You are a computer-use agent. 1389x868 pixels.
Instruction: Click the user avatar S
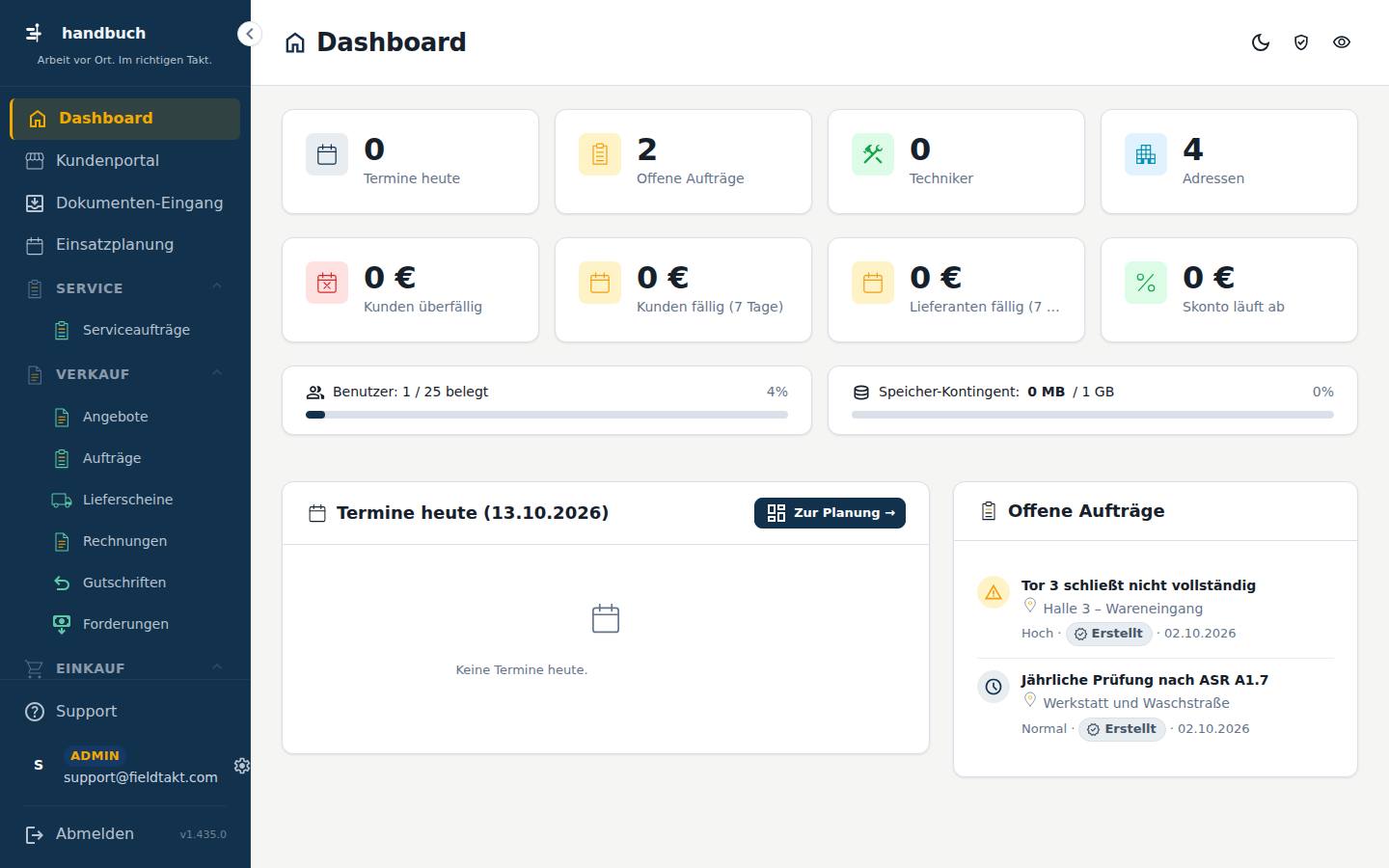(x=39, y=765)
